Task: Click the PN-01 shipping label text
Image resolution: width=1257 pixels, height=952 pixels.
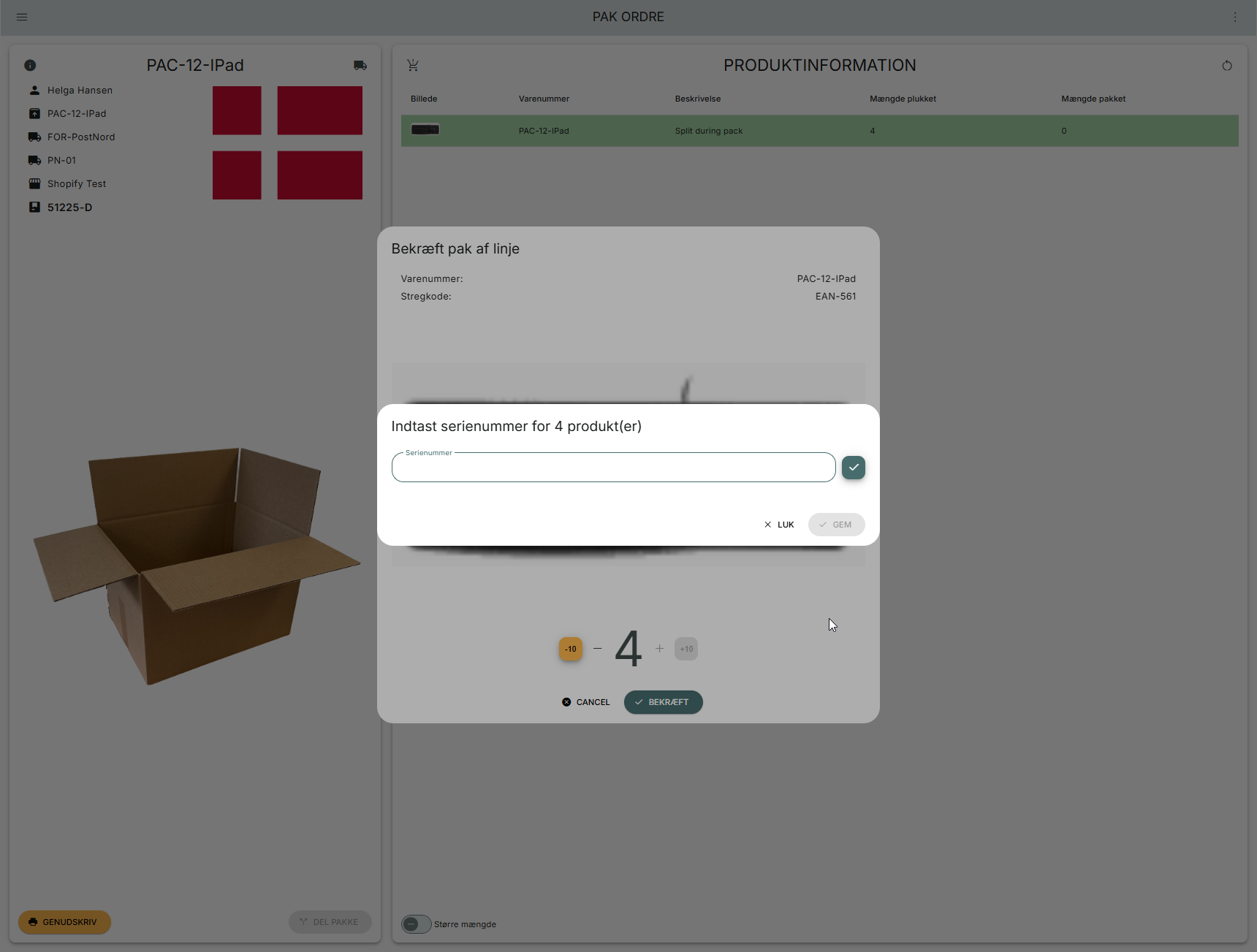Action: (x=61, y=161)
